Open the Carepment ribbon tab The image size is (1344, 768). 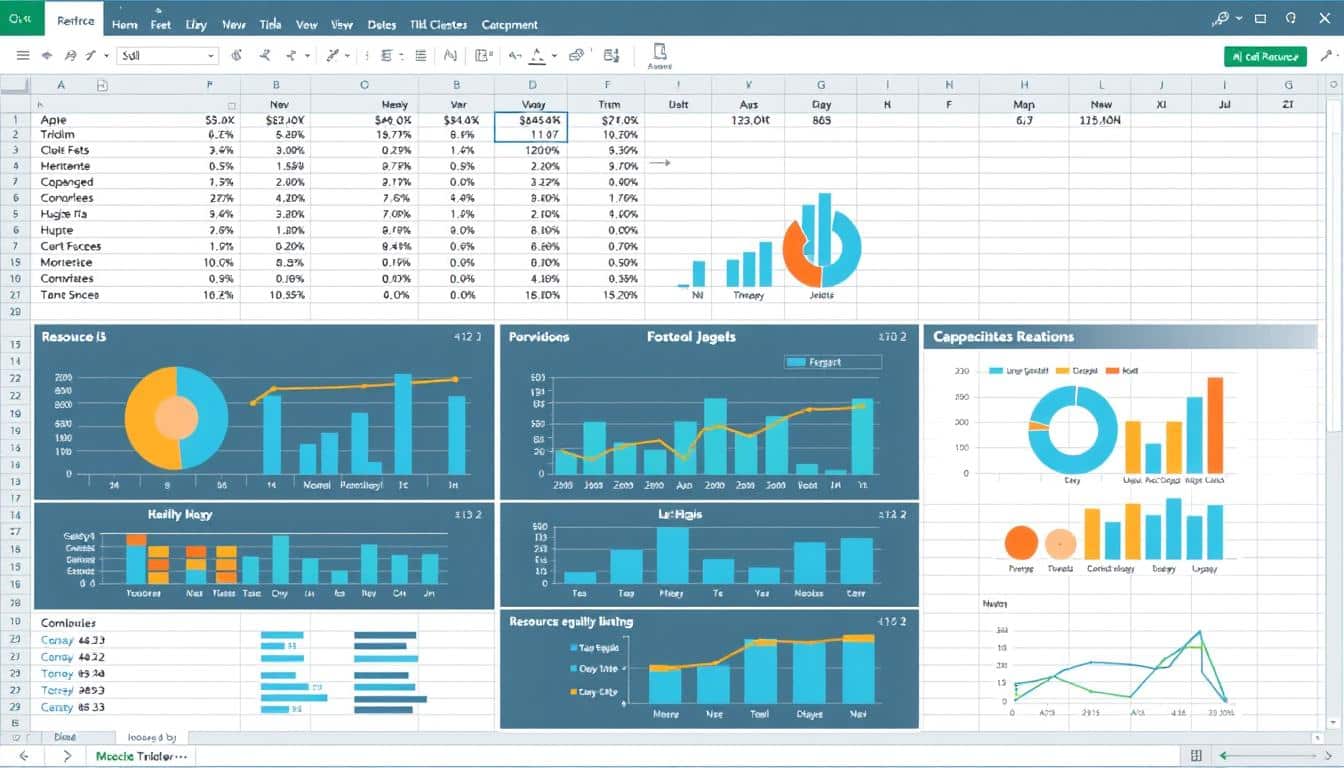coord(509,24)
